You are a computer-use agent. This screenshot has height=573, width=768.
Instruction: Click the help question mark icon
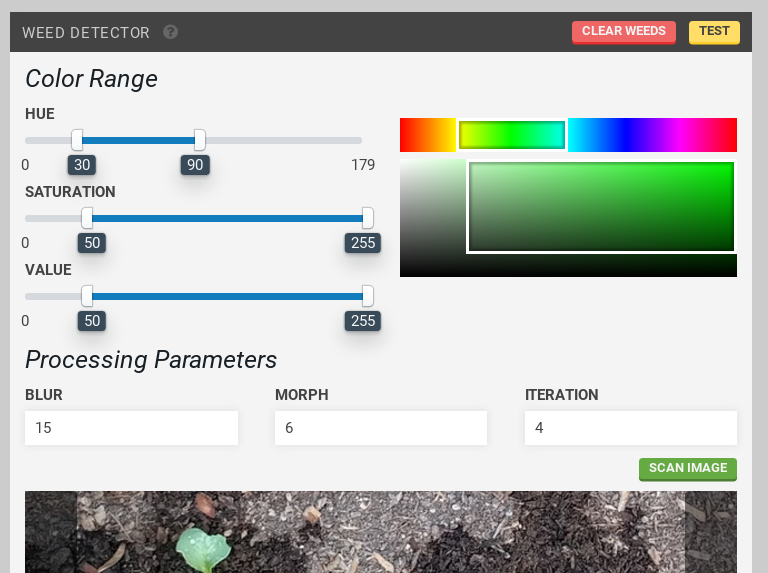(171, 32)
